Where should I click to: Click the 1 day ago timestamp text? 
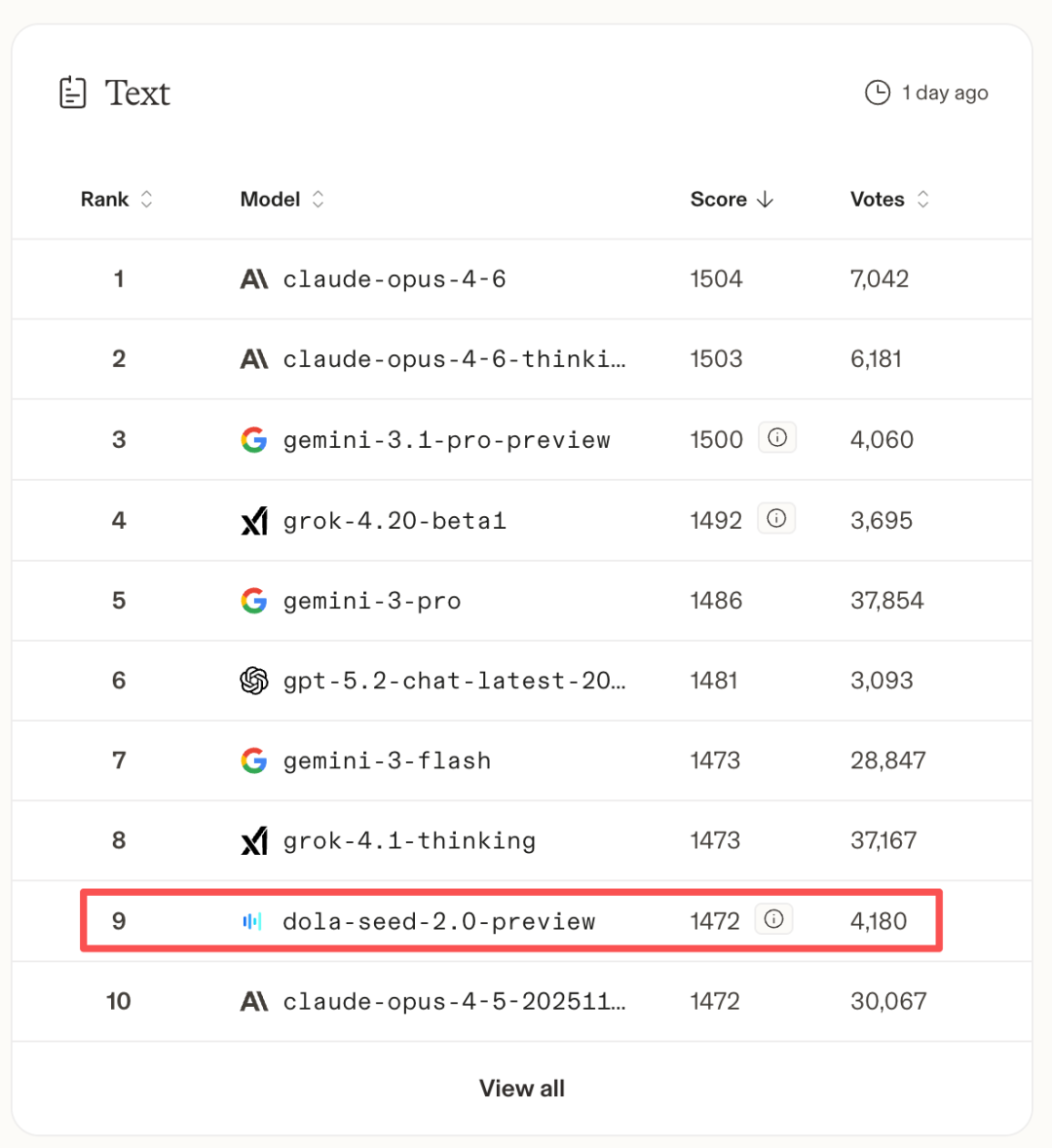point(945,93)
